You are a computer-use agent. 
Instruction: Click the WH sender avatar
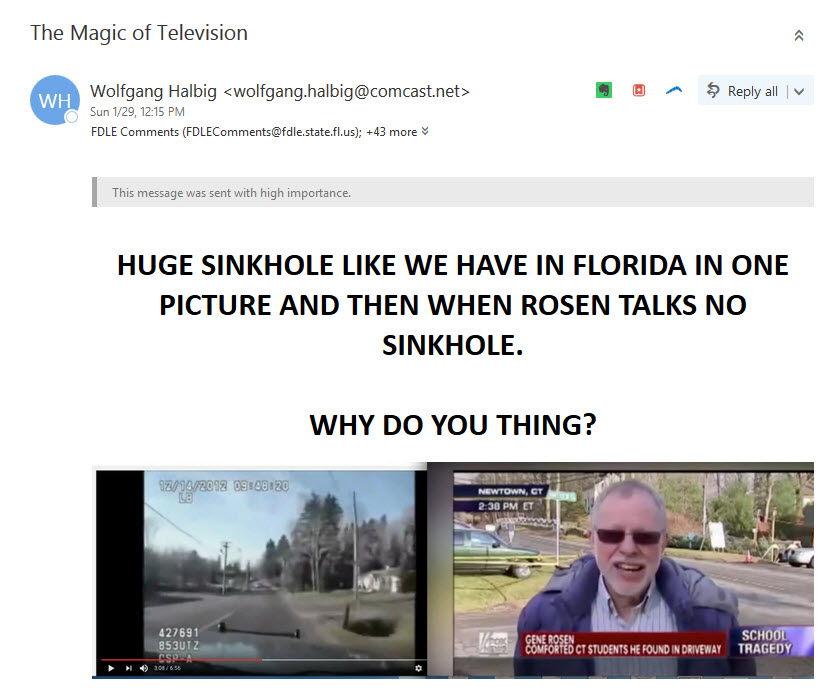pos(54,100)
